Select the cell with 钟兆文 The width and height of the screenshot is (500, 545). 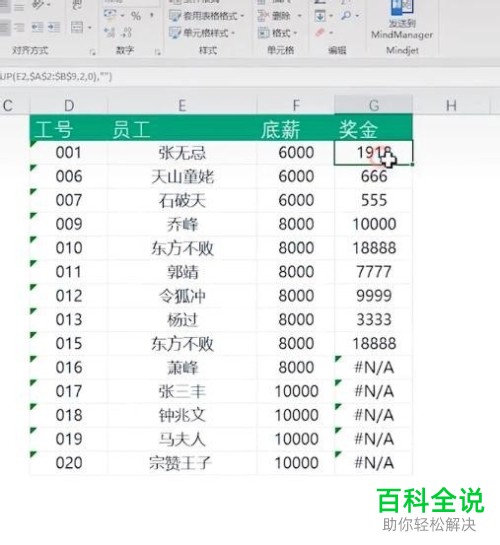[182, 415]
